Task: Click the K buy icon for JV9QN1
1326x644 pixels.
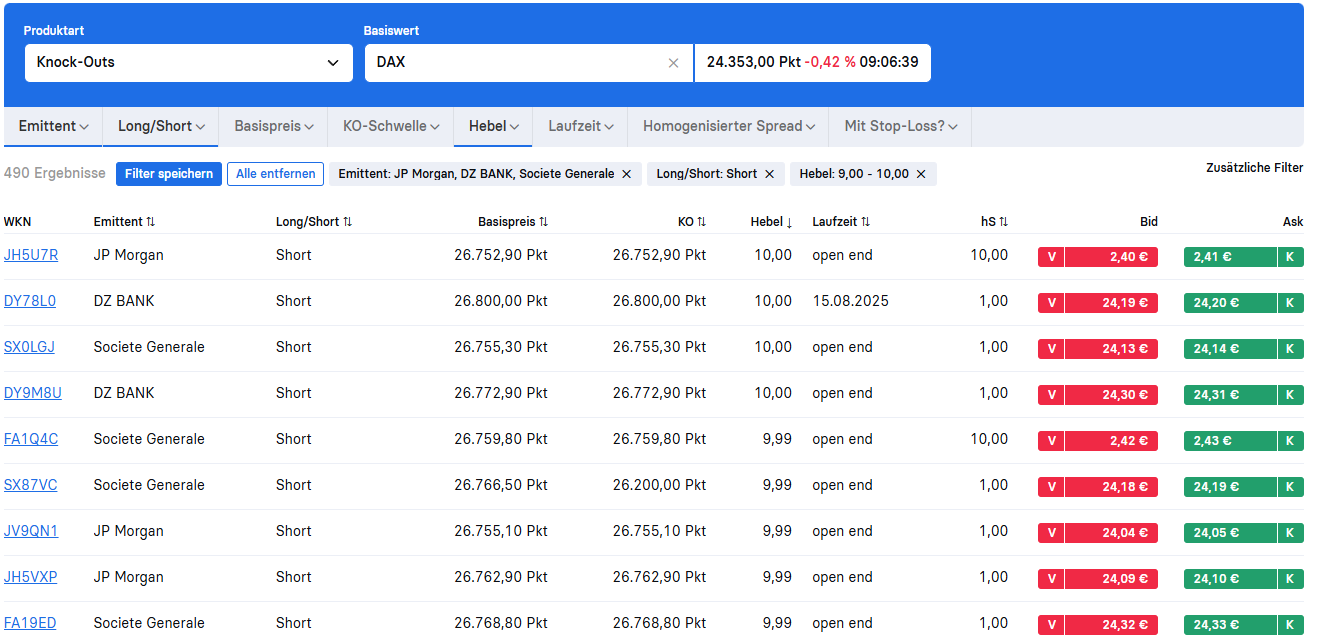Action: (x=1290, y=532)
